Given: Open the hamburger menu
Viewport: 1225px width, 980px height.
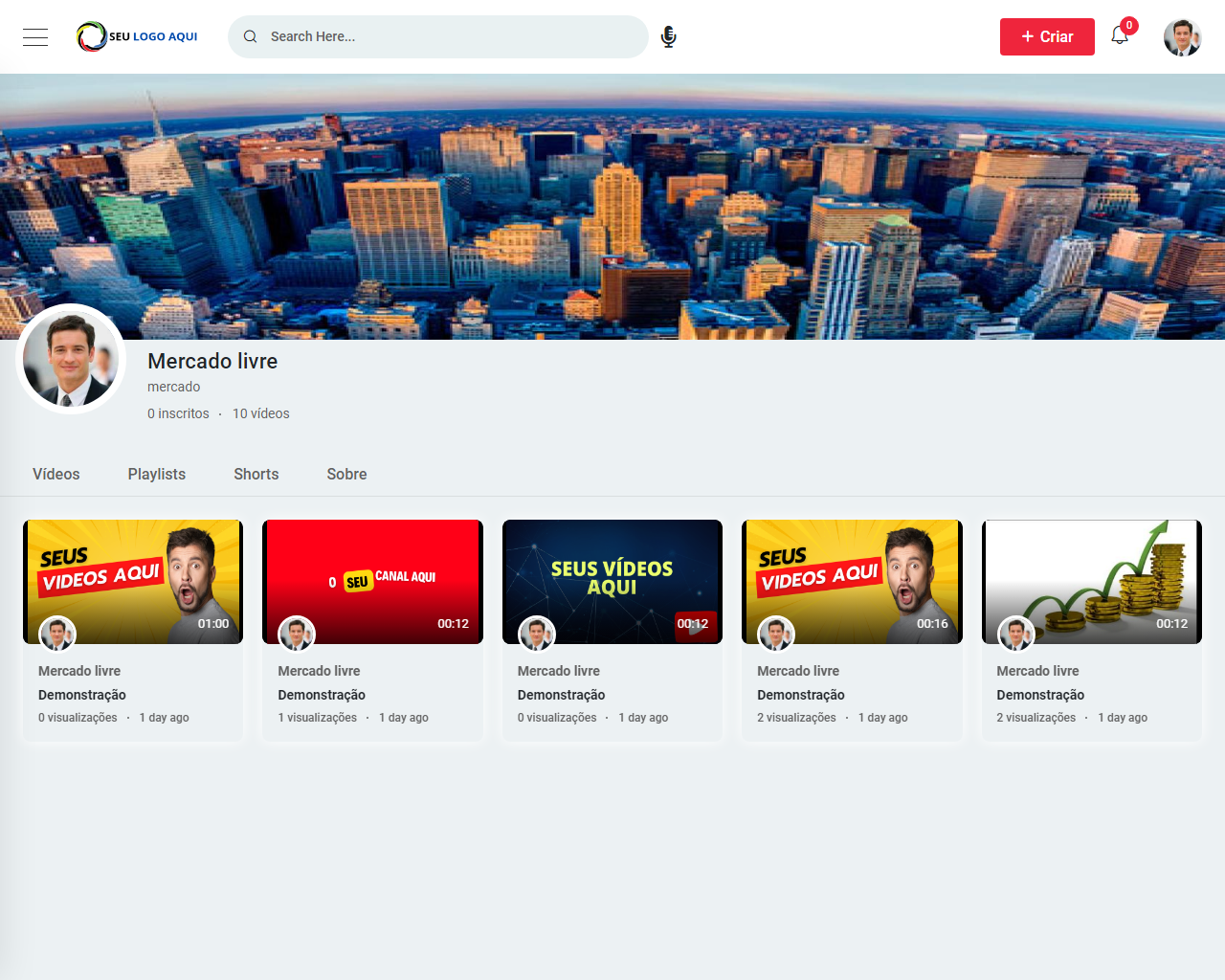Looking at the screenshot, I should (35, 37).
